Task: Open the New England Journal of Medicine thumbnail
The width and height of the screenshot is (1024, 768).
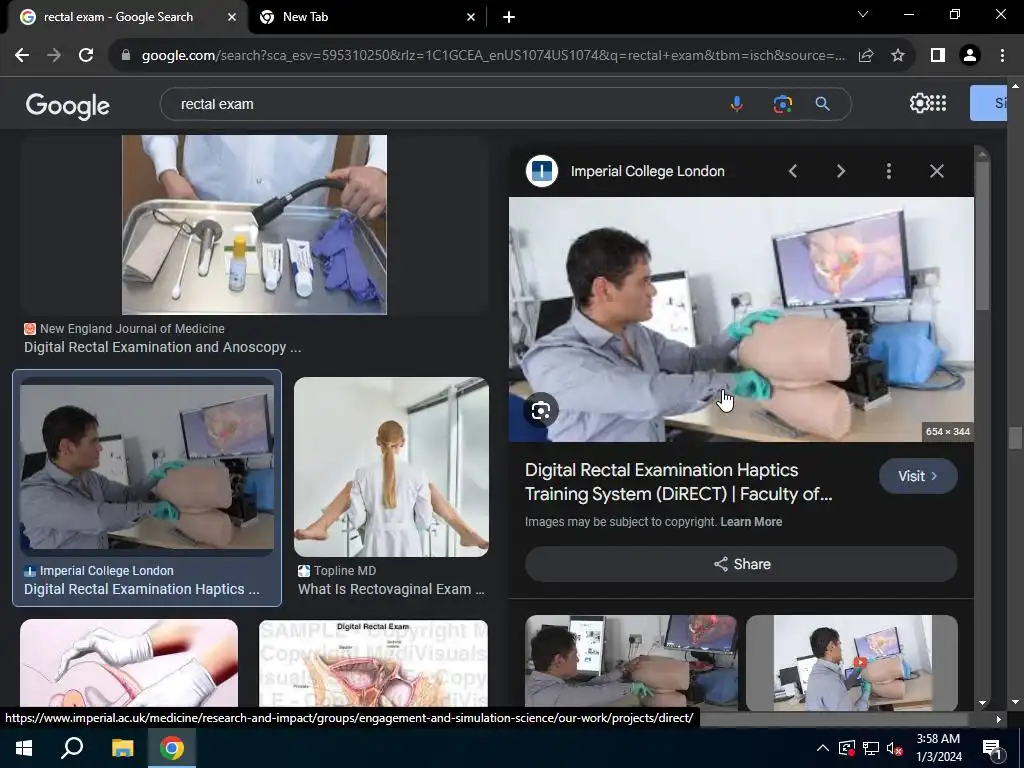Action: (x=254, y=225)
